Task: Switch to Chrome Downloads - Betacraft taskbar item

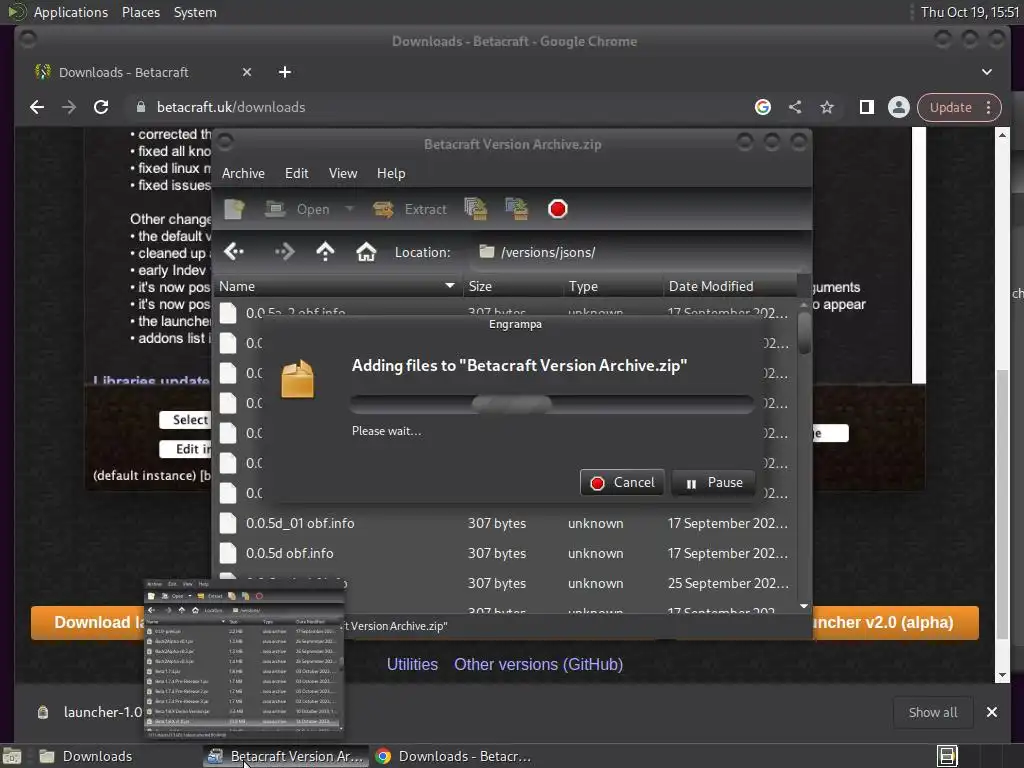Action: tap(453, 756)
